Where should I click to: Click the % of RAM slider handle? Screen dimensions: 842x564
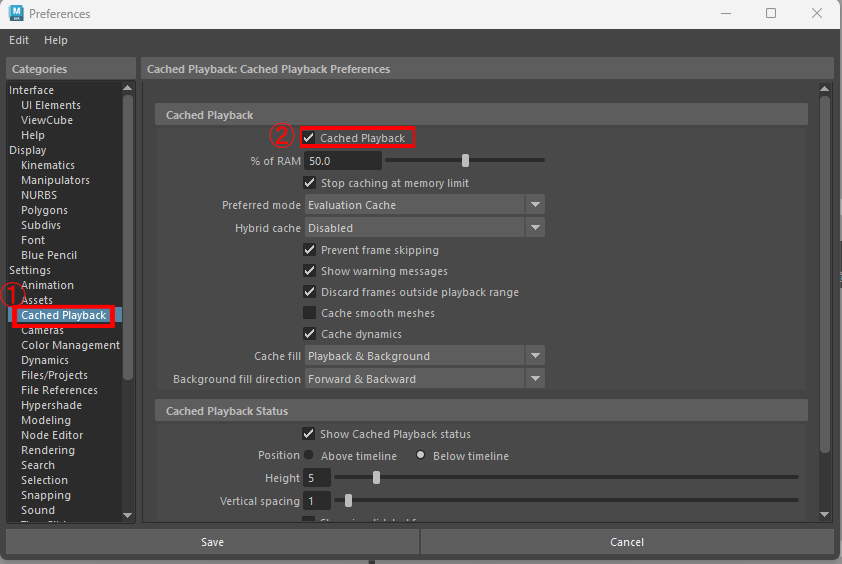pos(466,160)
